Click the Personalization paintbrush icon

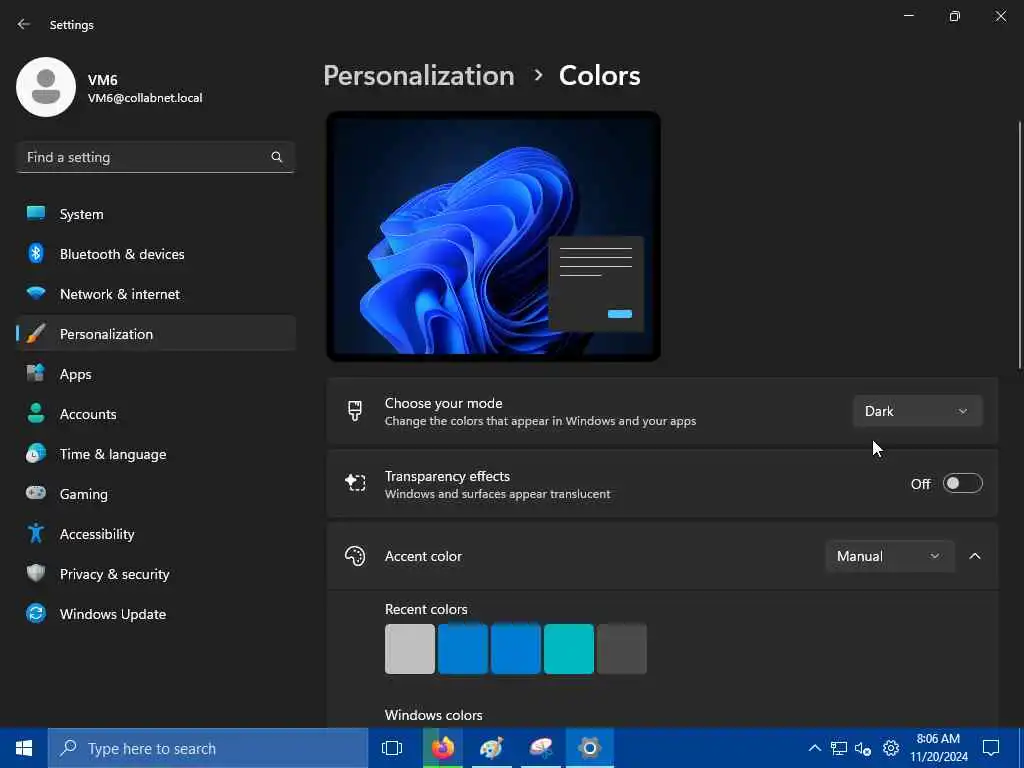click(x=36, y=334)
